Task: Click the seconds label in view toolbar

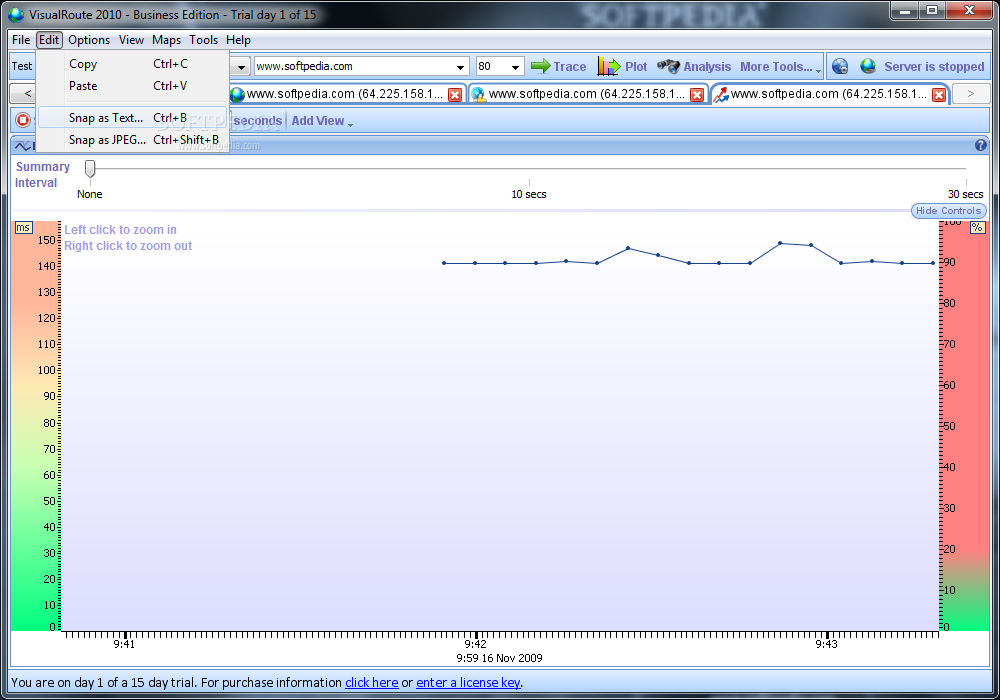Action: (258, 120)
